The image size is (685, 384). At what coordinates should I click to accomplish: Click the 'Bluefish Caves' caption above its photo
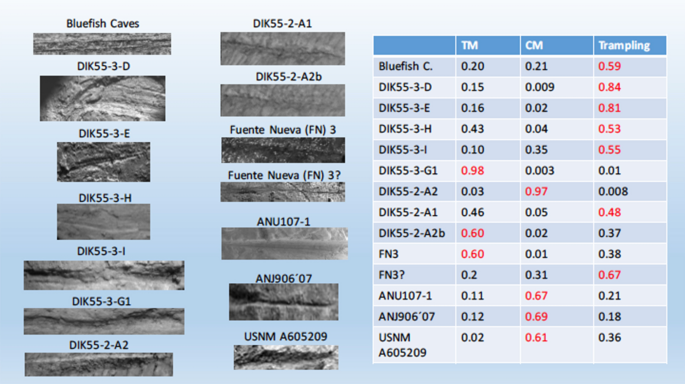coord(103,24)
